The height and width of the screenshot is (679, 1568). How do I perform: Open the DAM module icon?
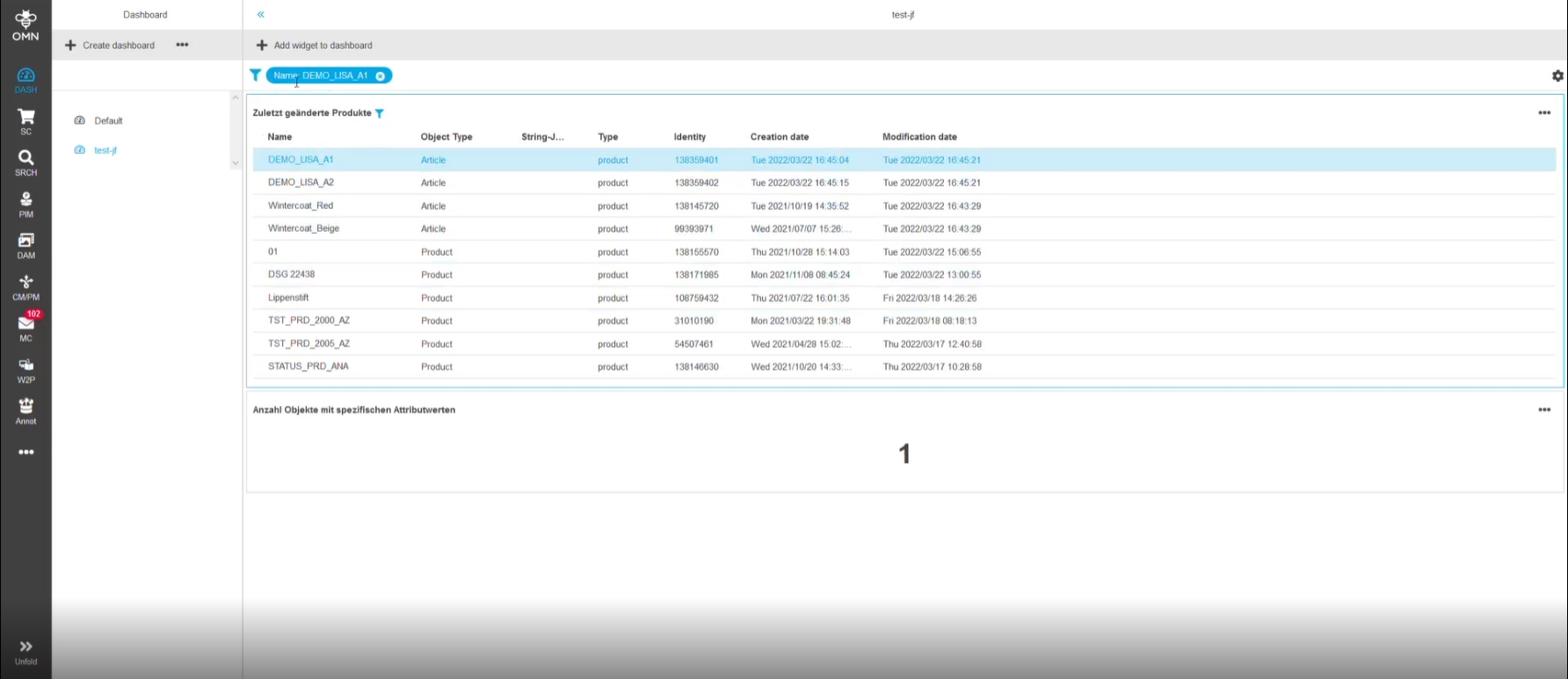(25, 245)
